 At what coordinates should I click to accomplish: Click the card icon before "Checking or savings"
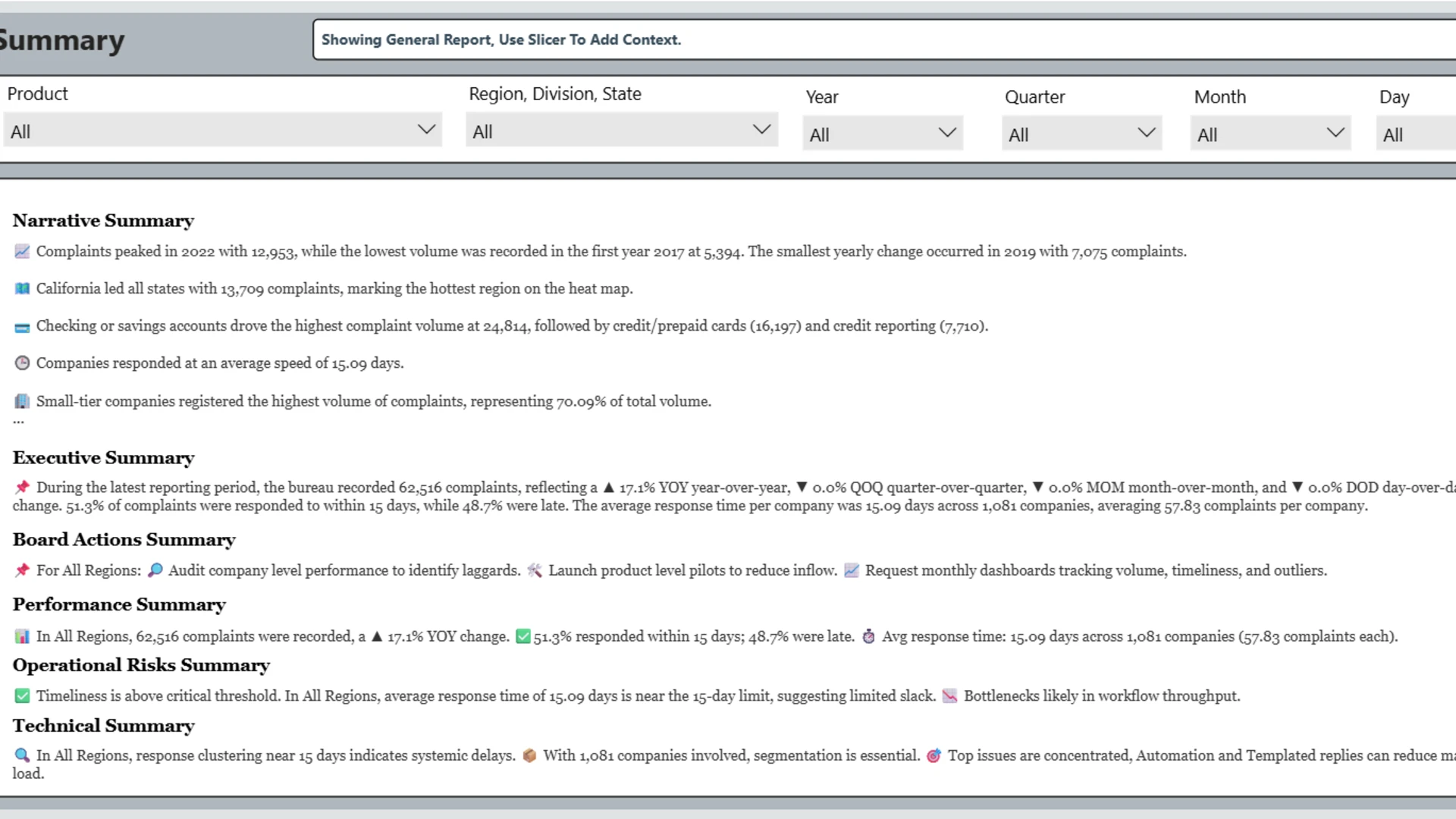(22, 327)
